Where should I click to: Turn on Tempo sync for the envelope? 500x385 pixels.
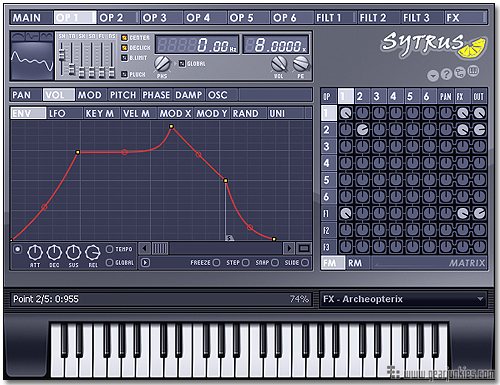pos(109,249)
